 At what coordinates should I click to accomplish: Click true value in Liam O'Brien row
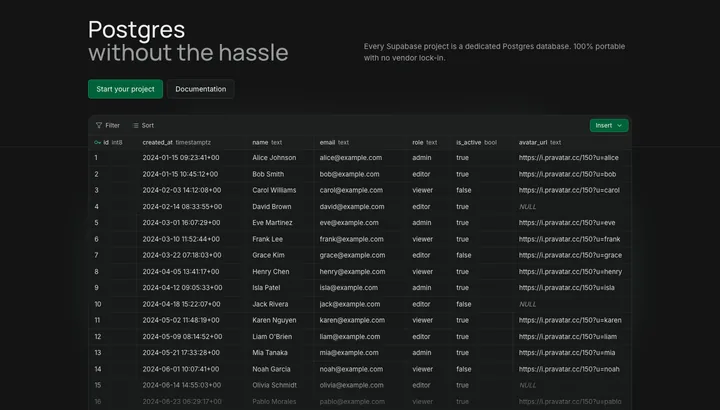click(x=462, y=337)
